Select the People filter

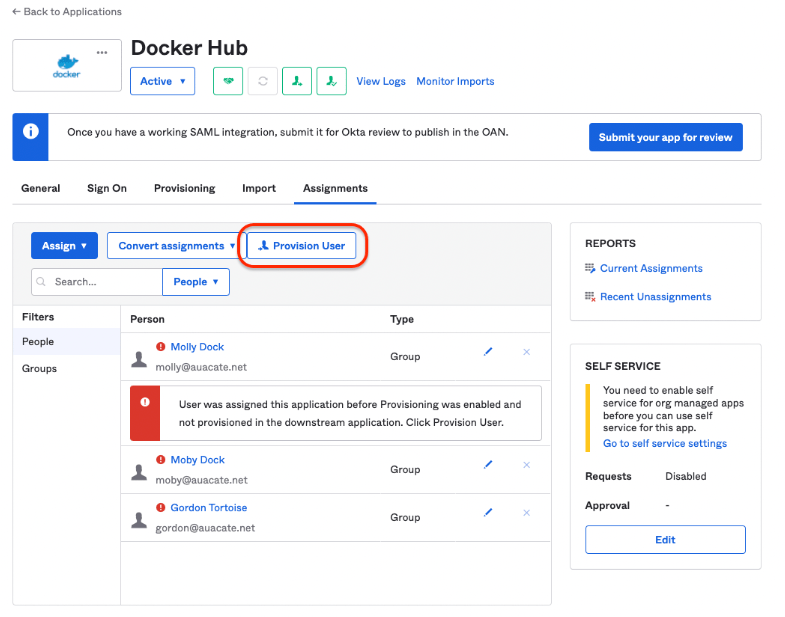(67, 342)
